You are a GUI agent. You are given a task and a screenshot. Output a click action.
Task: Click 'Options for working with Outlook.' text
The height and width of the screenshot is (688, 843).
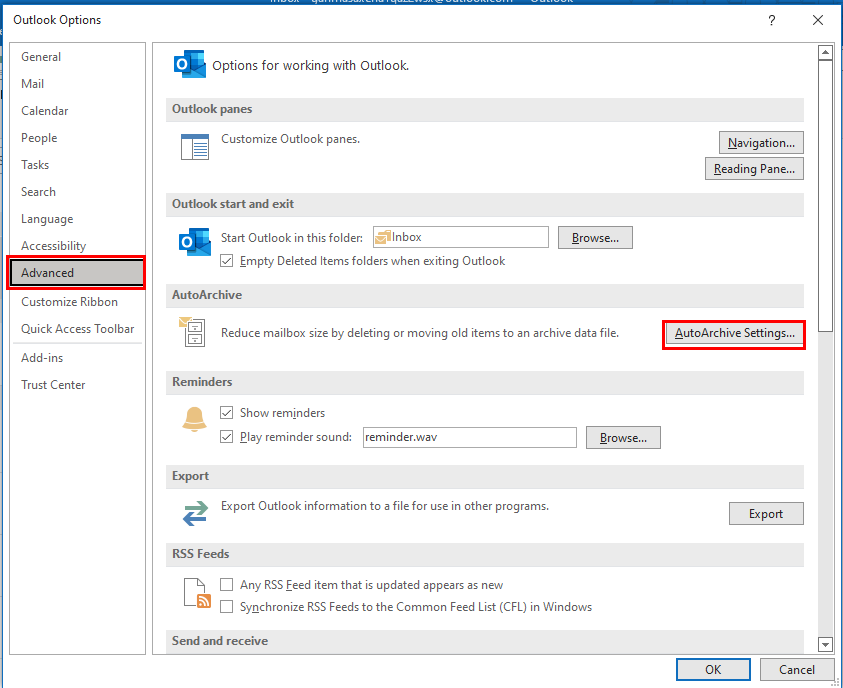310,66
